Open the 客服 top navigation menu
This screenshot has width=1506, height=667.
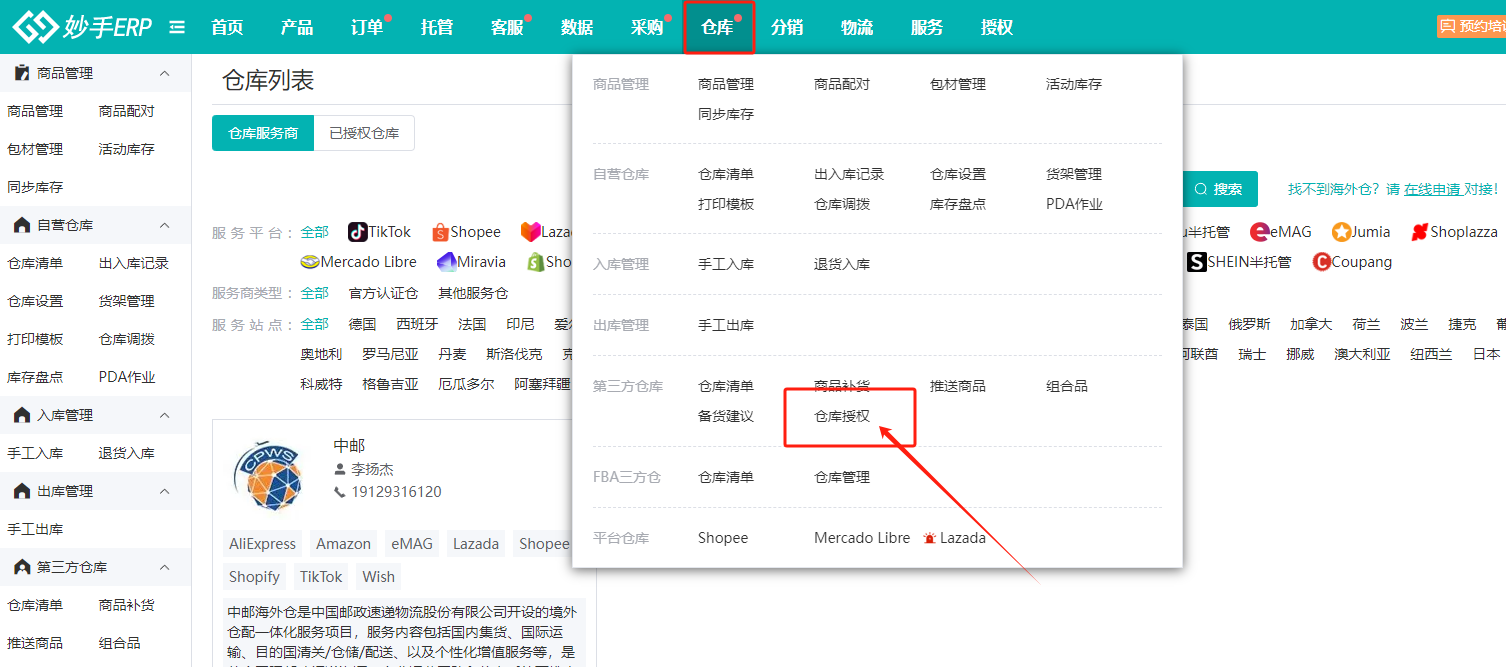pyautogui.click(x=507, y=27)
